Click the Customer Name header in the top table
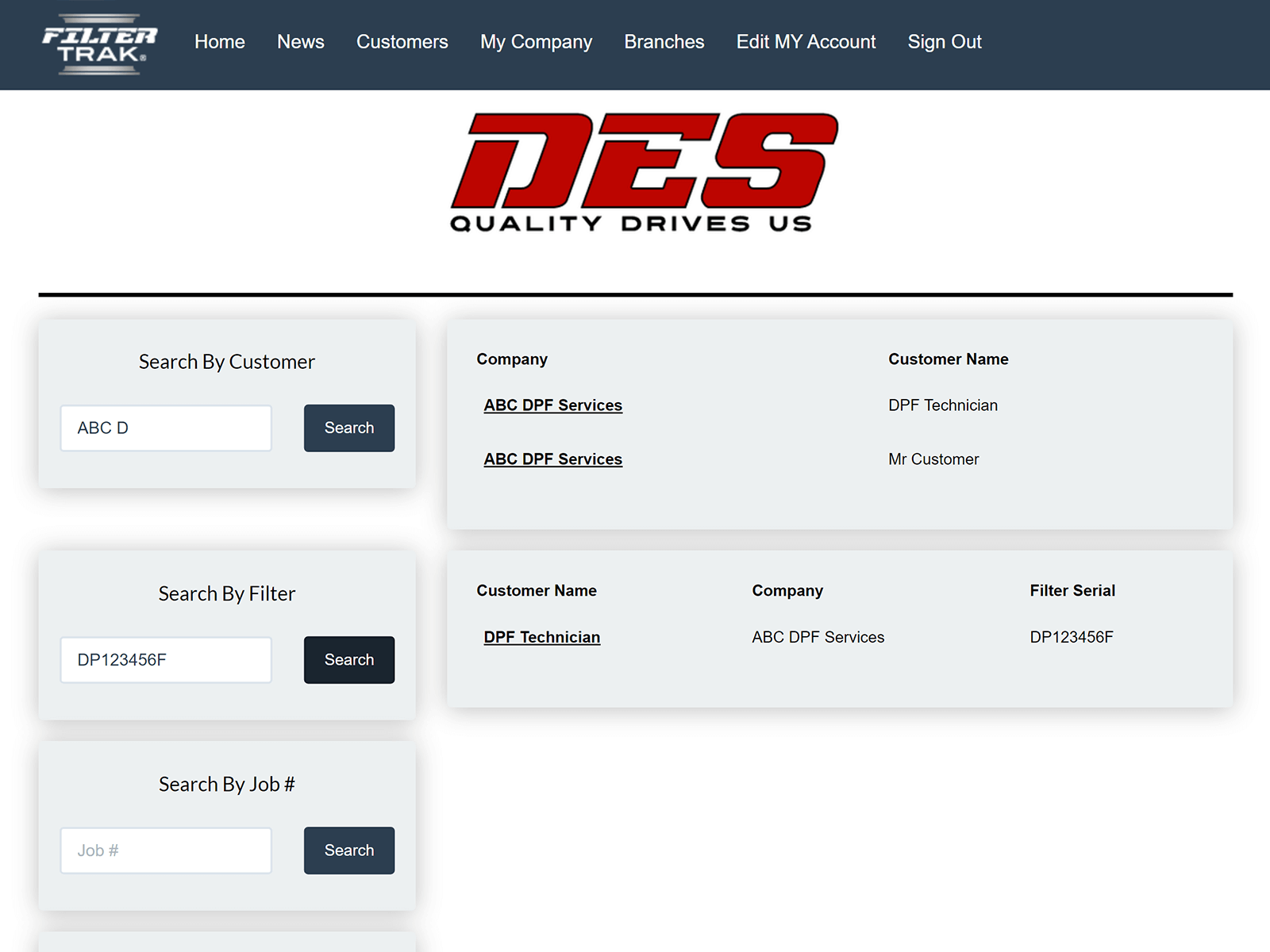 (949, 359)
